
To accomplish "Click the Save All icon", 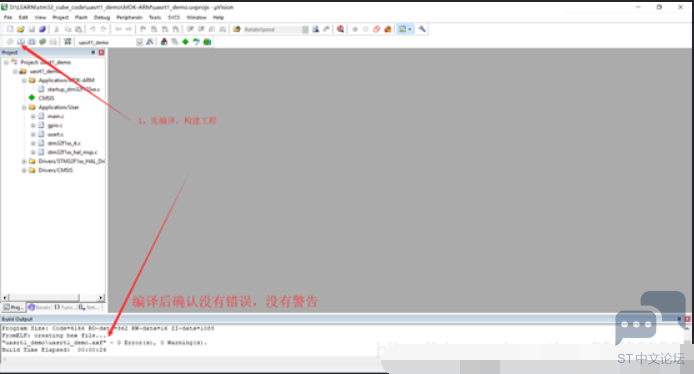I will click(42, 29).
